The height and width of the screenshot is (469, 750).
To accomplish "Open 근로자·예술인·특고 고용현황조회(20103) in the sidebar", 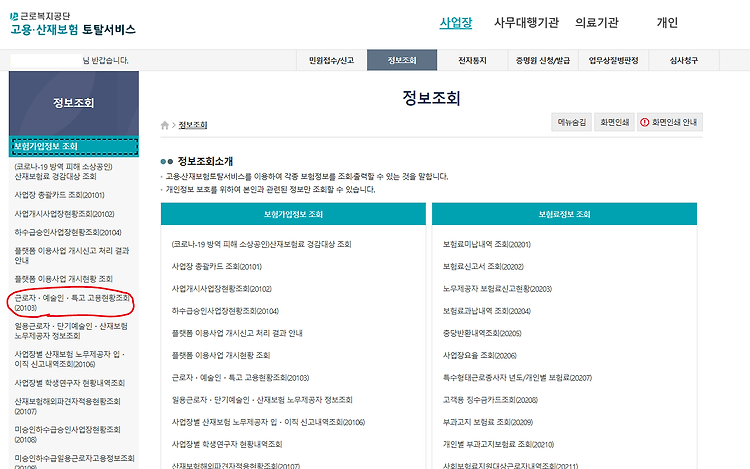I will (x=72, y=303).
